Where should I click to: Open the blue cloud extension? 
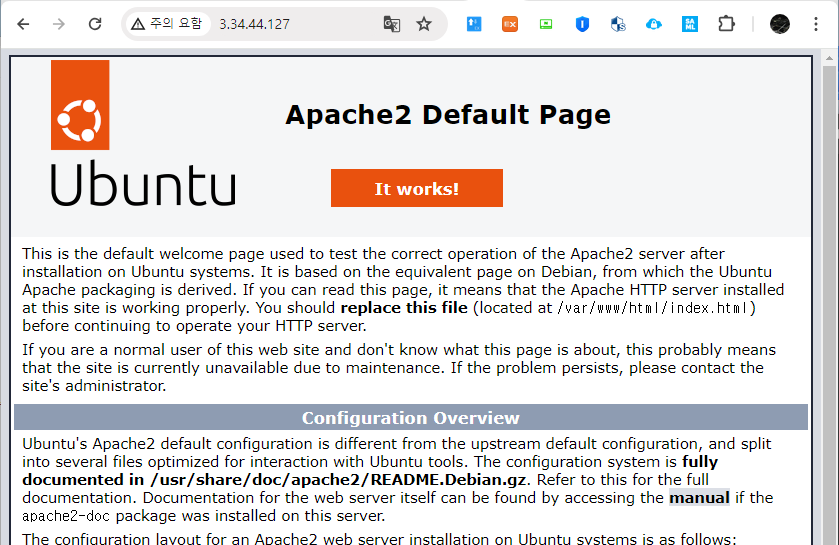click(654, 24)
